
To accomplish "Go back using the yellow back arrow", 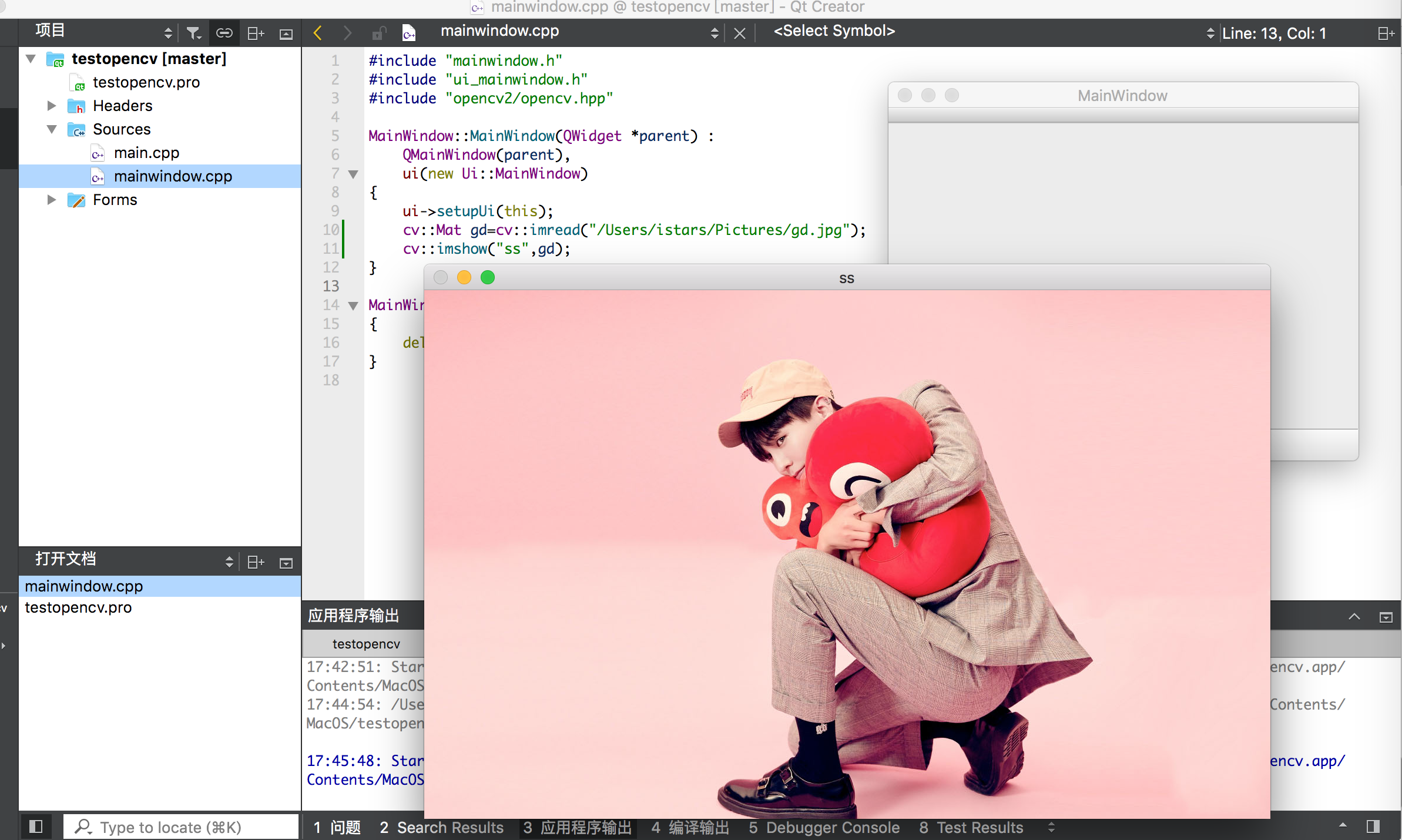I will (318, 33).
